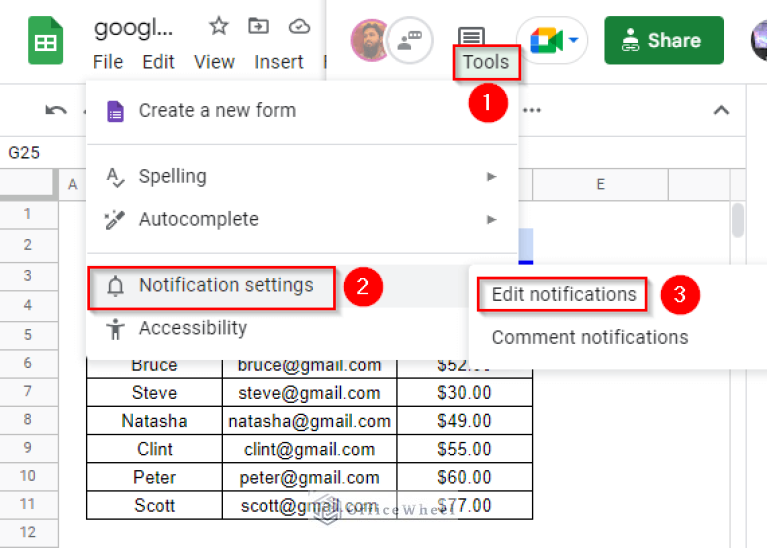This screenshot has width=767, height=548.
Task: Choose Edit notifications from the submenu
Action: tap(564, 294)
